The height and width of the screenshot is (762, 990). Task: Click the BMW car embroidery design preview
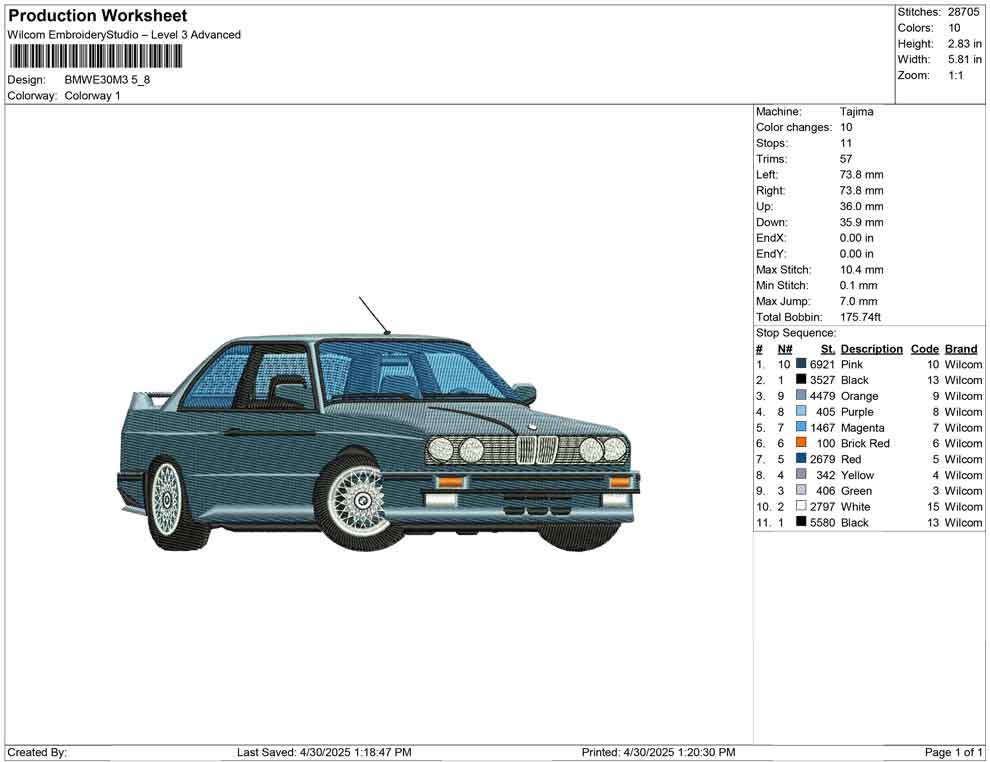click(380, 440)
